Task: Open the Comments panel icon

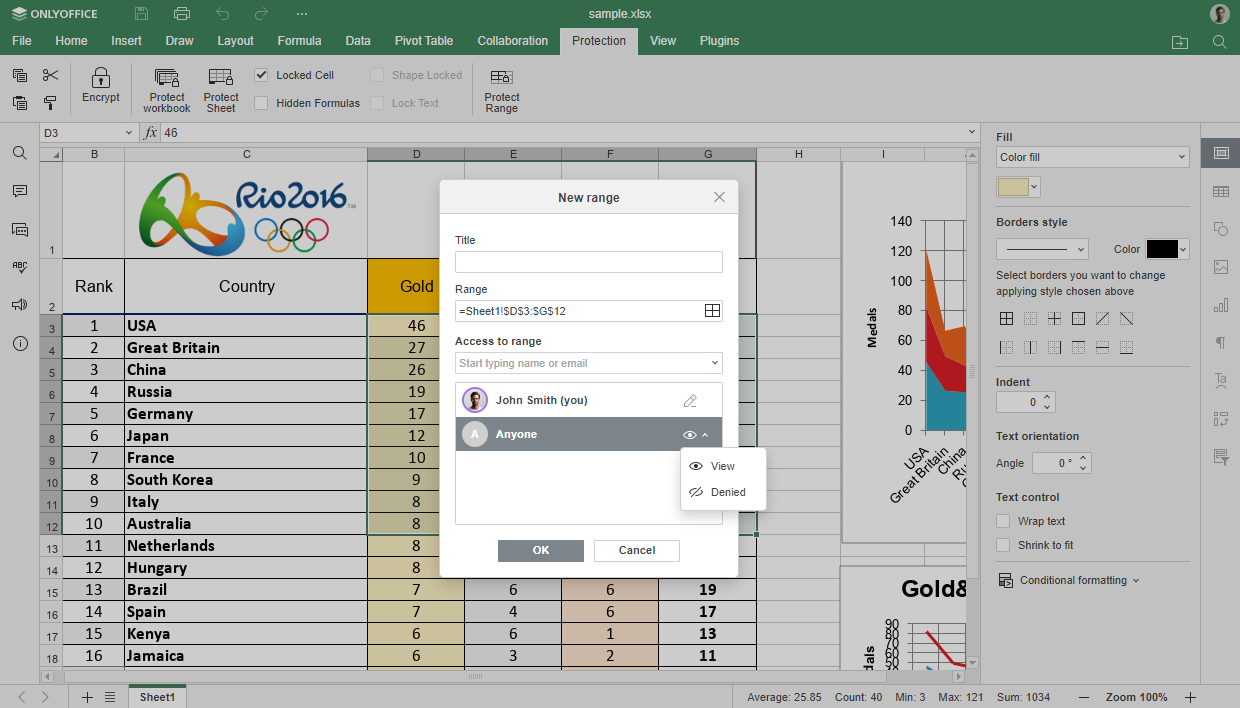Action: pos(19,191)
